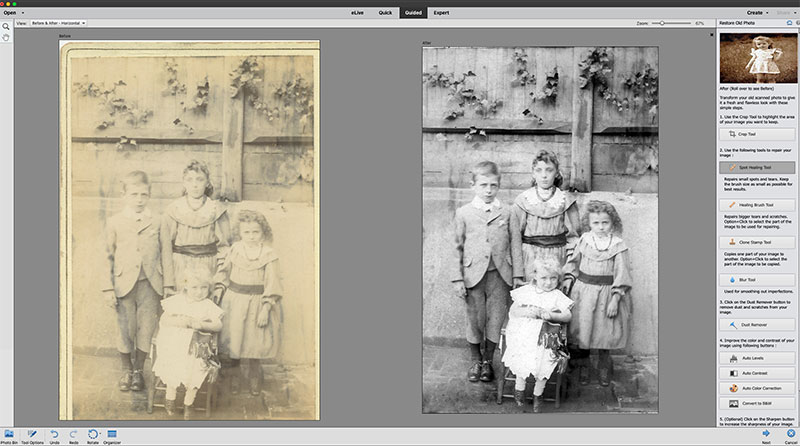Adjust the Zoom slider handle
This screenshot has width=800, height=446.
[662, 23]
